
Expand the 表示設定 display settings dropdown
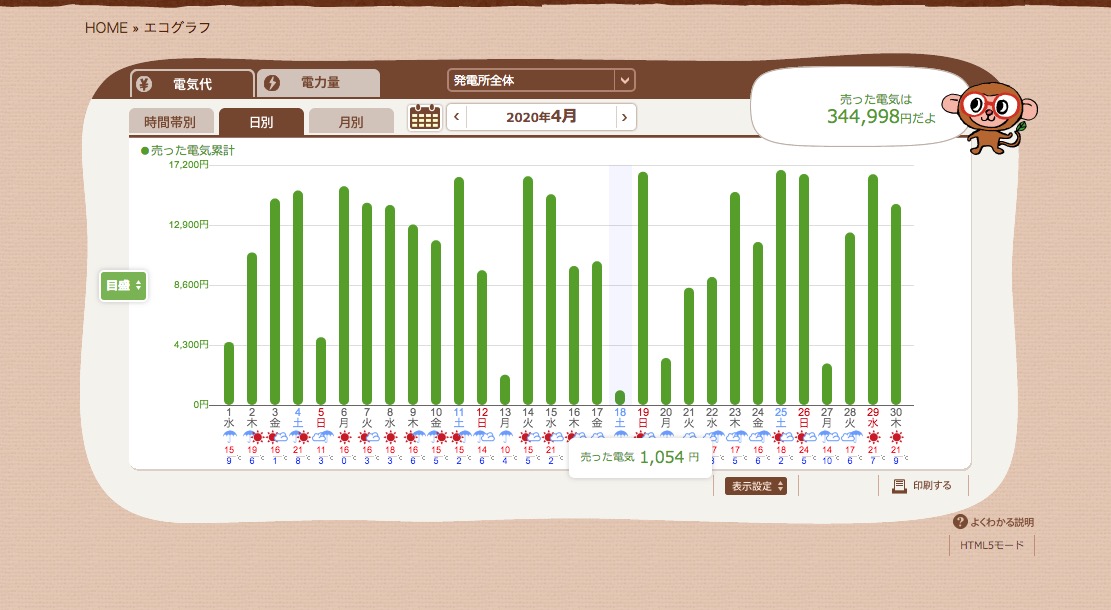click(755, 486)
